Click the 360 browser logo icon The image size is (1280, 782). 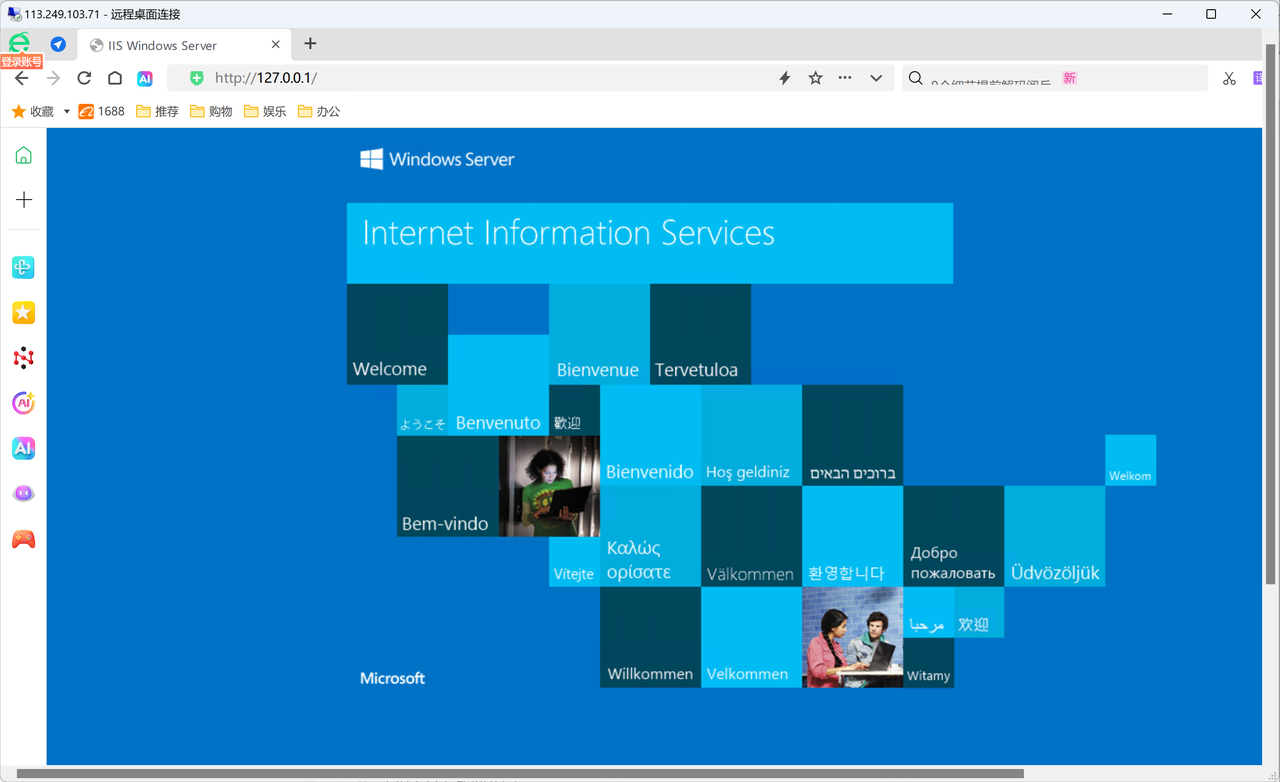[19, 43]
